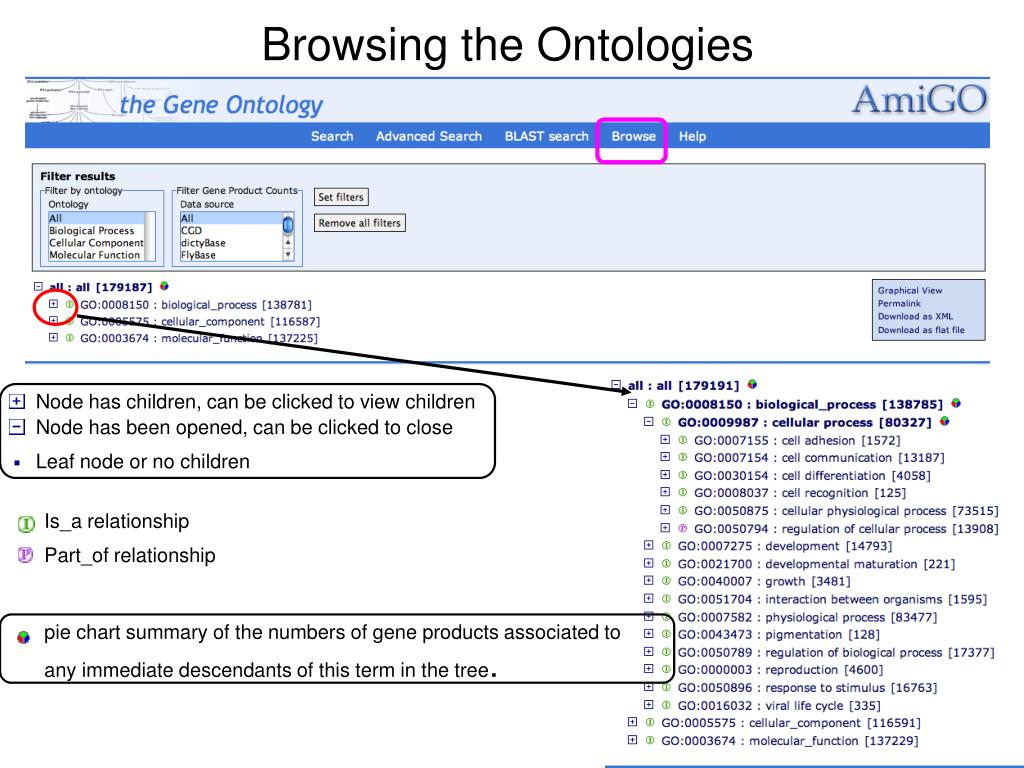Collapse cellular process [80327] node
The height and width of the screenshot is (768, 1024).
[x=648, y=422]
